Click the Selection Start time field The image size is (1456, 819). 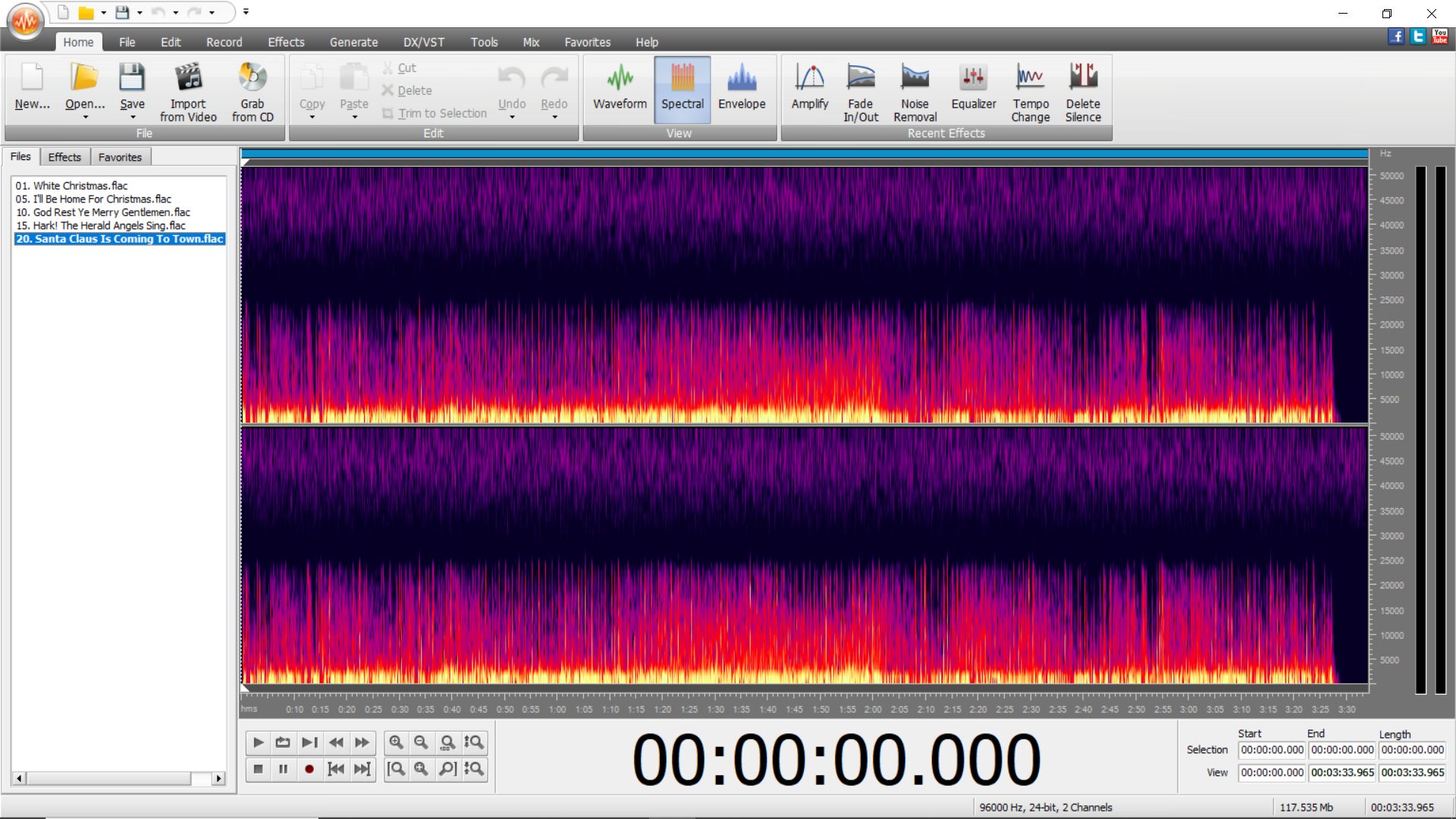pos(1272,750)
